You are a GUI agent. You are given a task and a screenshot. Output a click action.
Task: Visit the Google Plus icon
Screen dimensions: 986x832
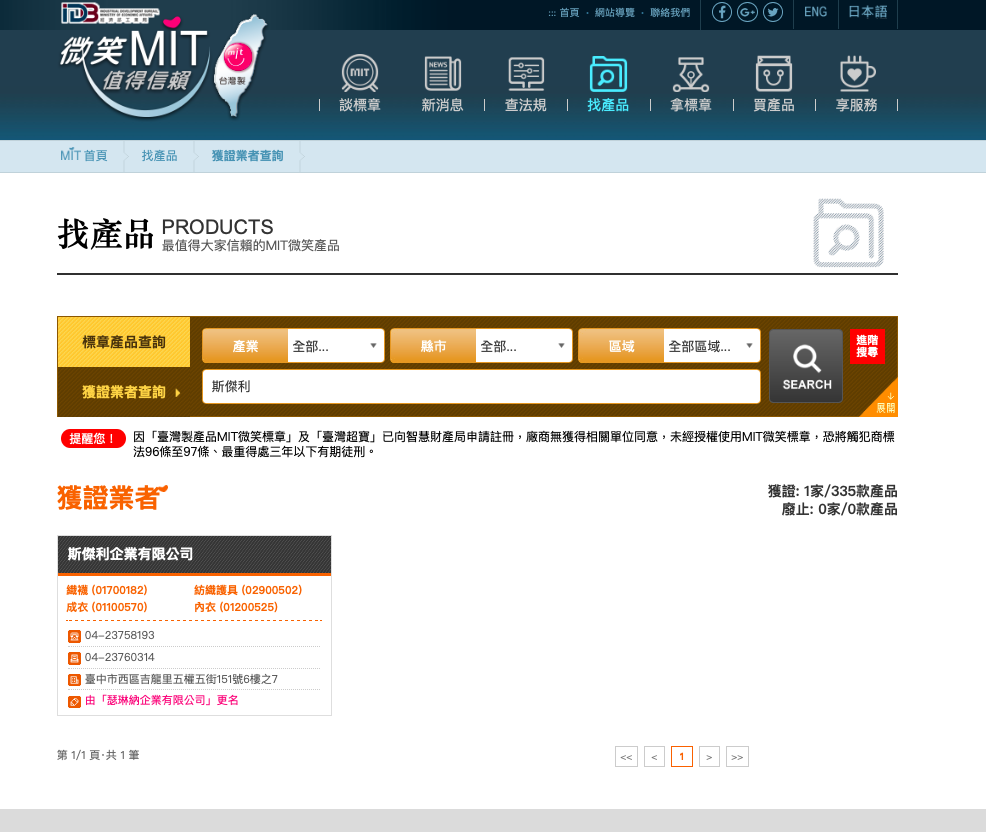[747, 12]
